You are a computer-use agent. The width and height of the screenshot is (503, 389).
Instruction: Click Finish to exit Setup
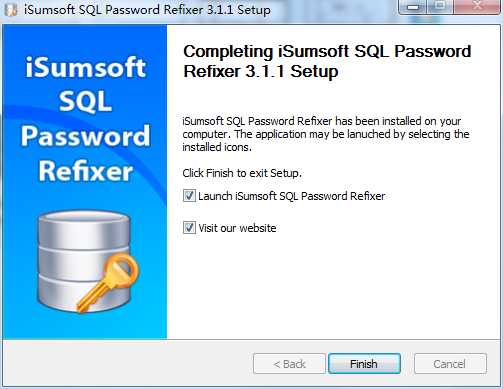[364, 364]
